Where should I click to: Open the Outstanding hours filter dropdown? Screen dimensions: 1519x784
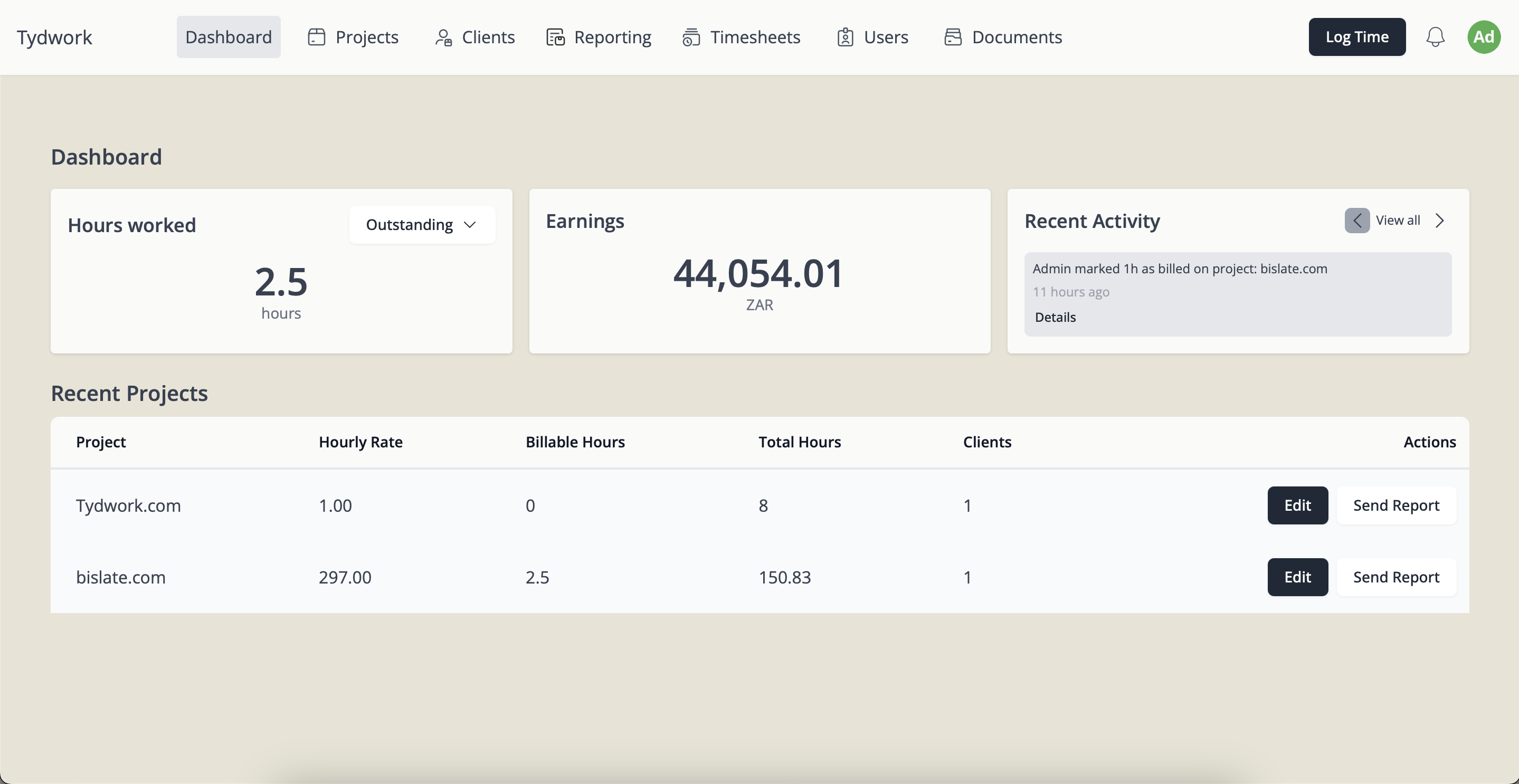click(422, 225)
